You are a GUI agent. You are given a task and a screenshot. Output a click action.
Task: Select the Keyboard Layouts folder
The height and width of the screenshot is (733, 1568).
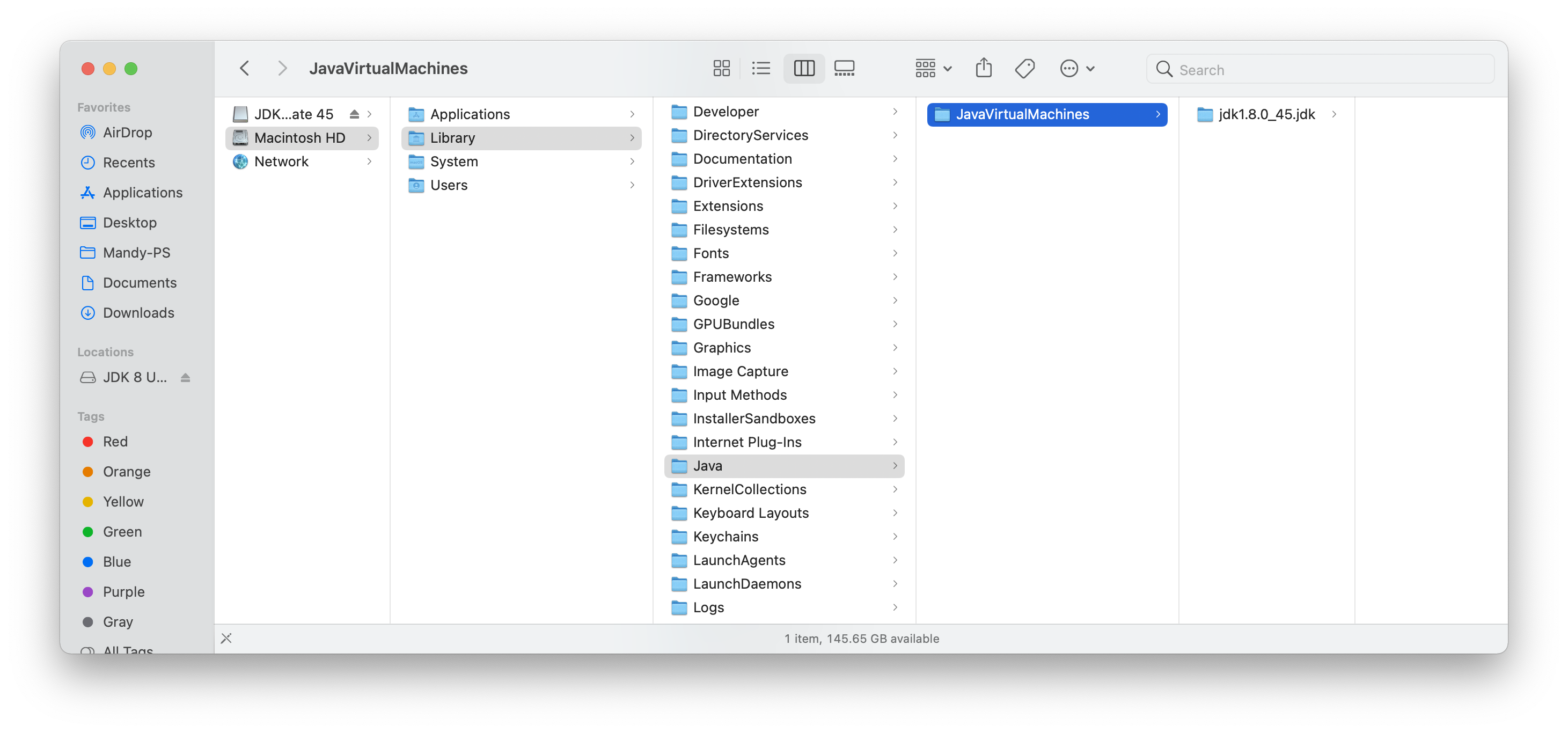pyautogui.click(x=784, y=513)
